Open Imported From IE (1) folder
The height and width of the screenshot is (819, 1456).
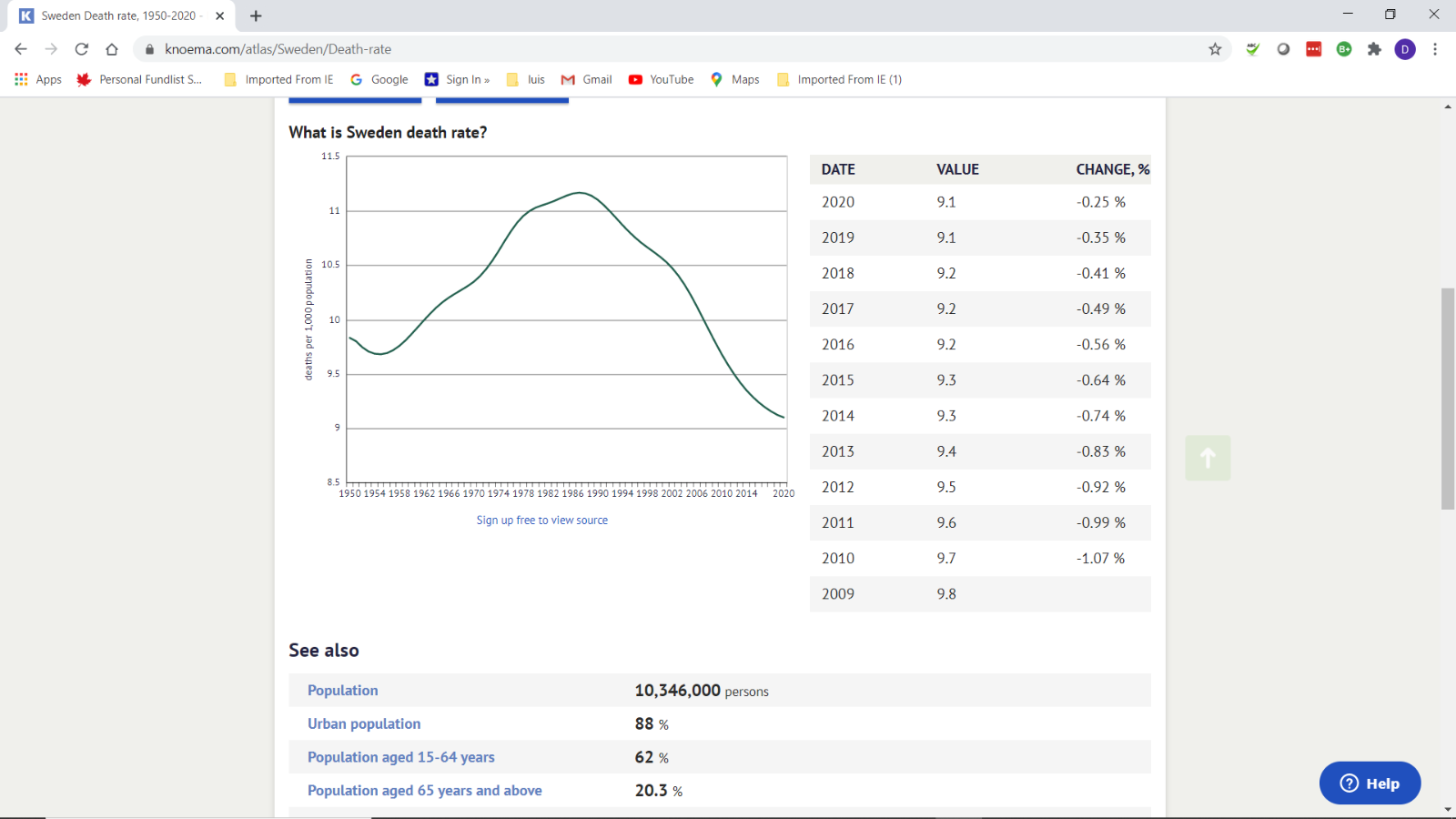pyautogui.click(x=839, y=80)
